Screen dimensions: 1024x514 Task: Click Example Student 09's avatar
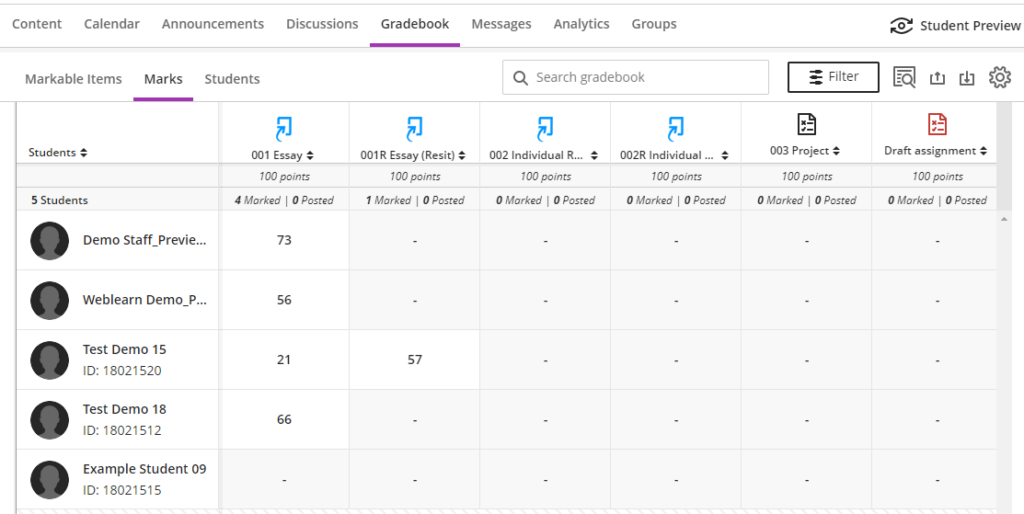[50, 479]
